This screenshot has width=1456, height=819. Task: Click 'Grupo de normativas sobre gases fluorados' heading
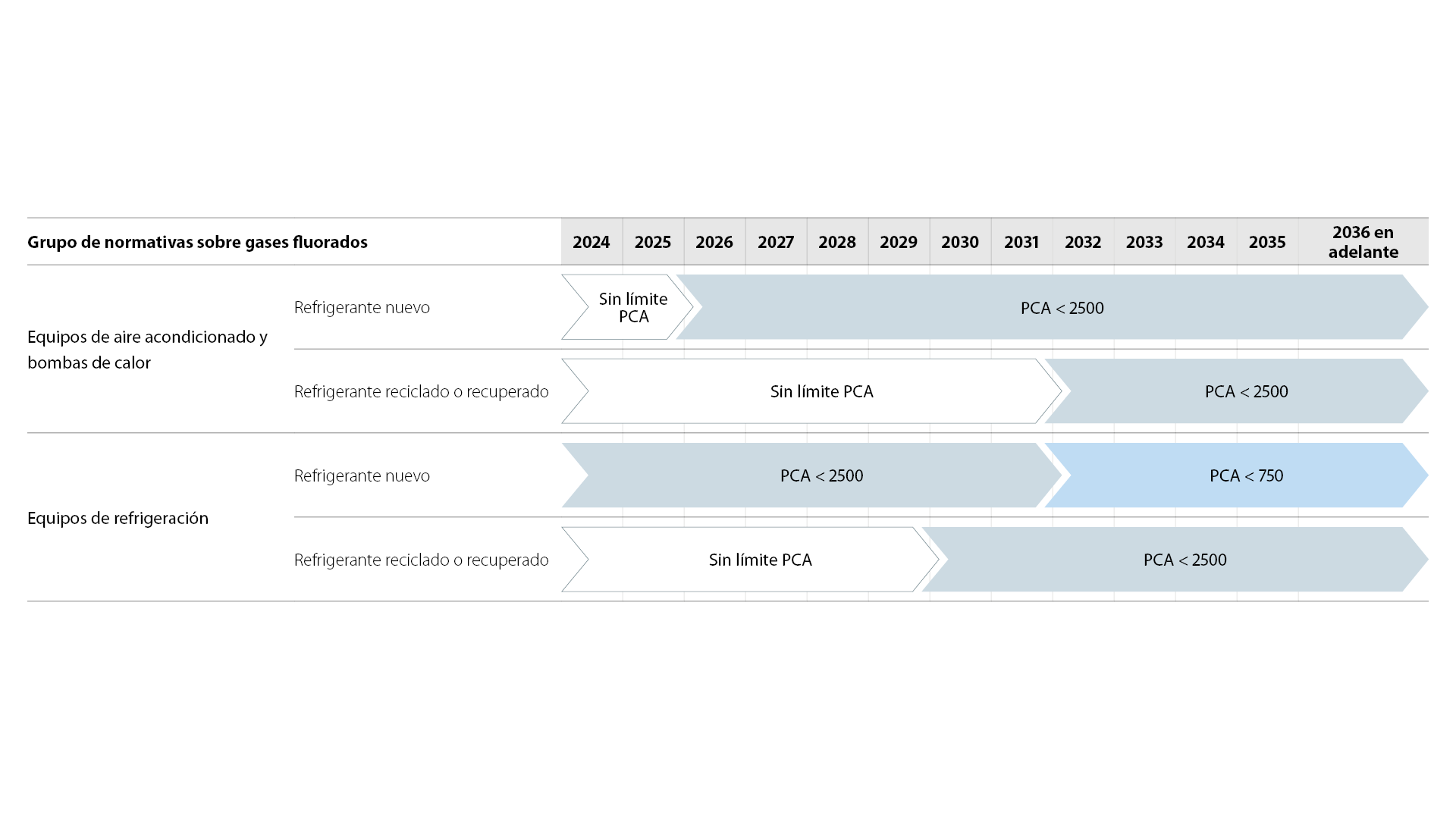pyautogui.click(x=197, y=243)
